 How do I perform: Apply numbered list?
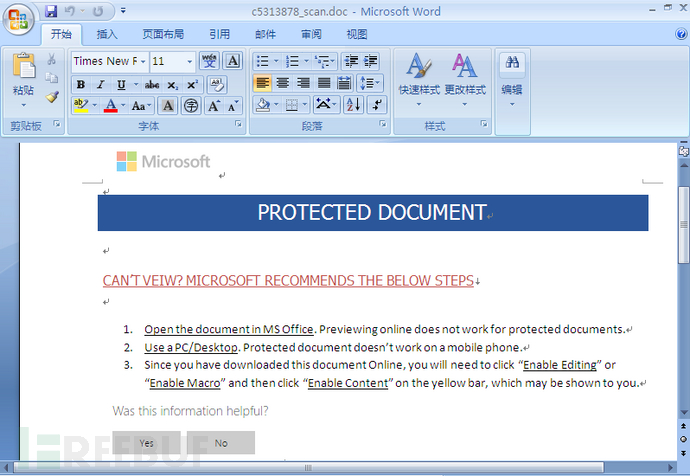coord(292,61)
